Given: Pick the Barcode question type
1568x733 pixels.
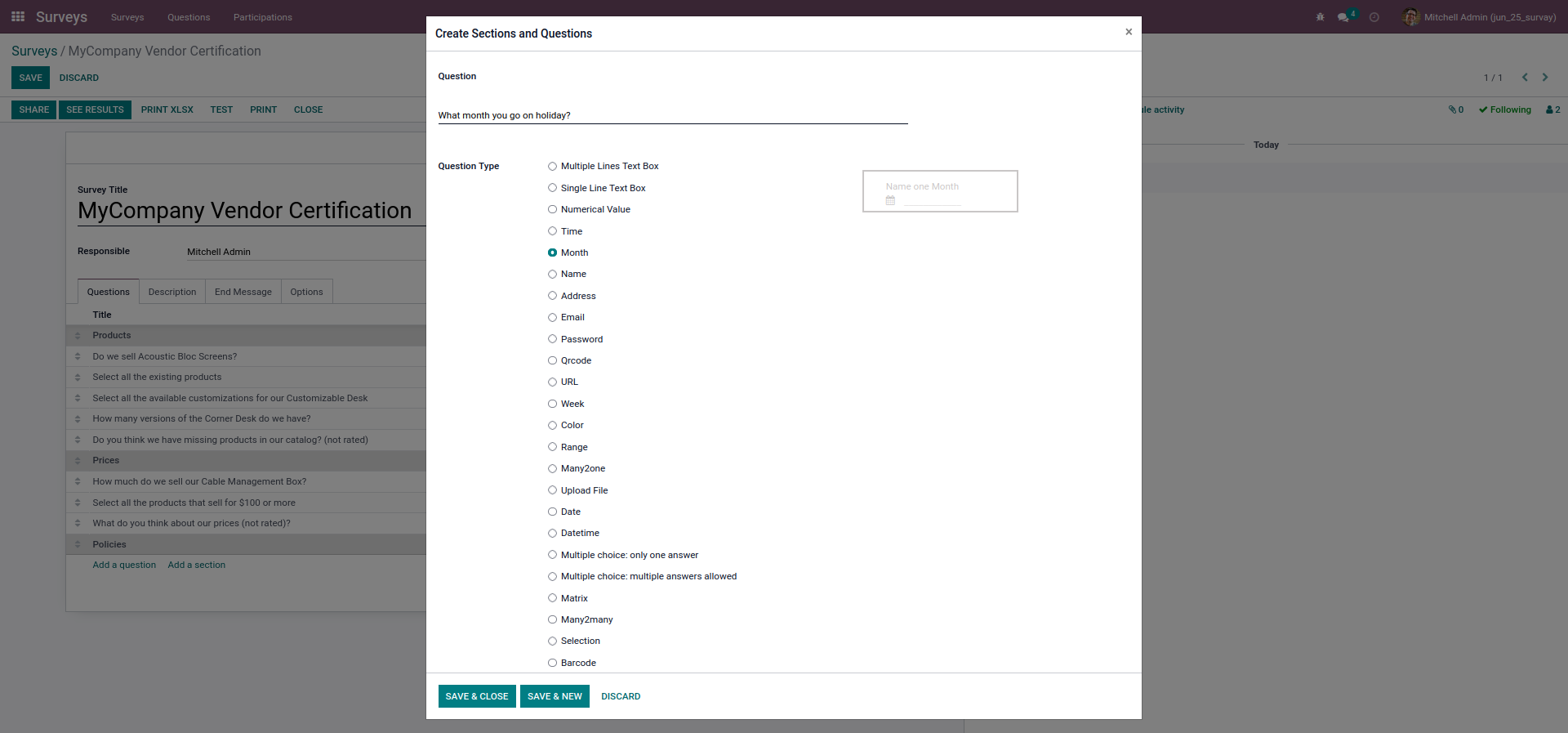Looking at the screenshot, I should tap(553, 663).
